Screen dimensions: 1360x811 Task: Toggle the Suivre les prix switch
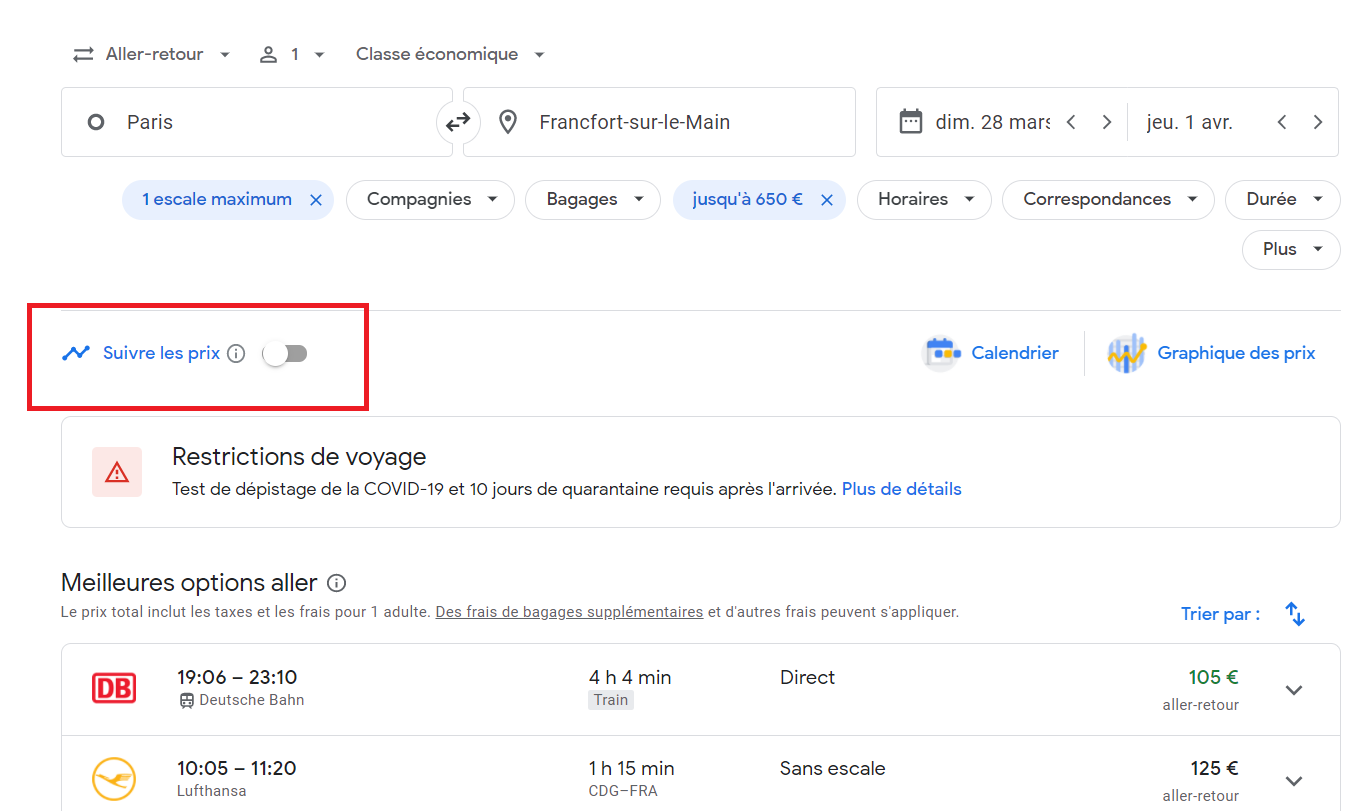coord(285,353)
